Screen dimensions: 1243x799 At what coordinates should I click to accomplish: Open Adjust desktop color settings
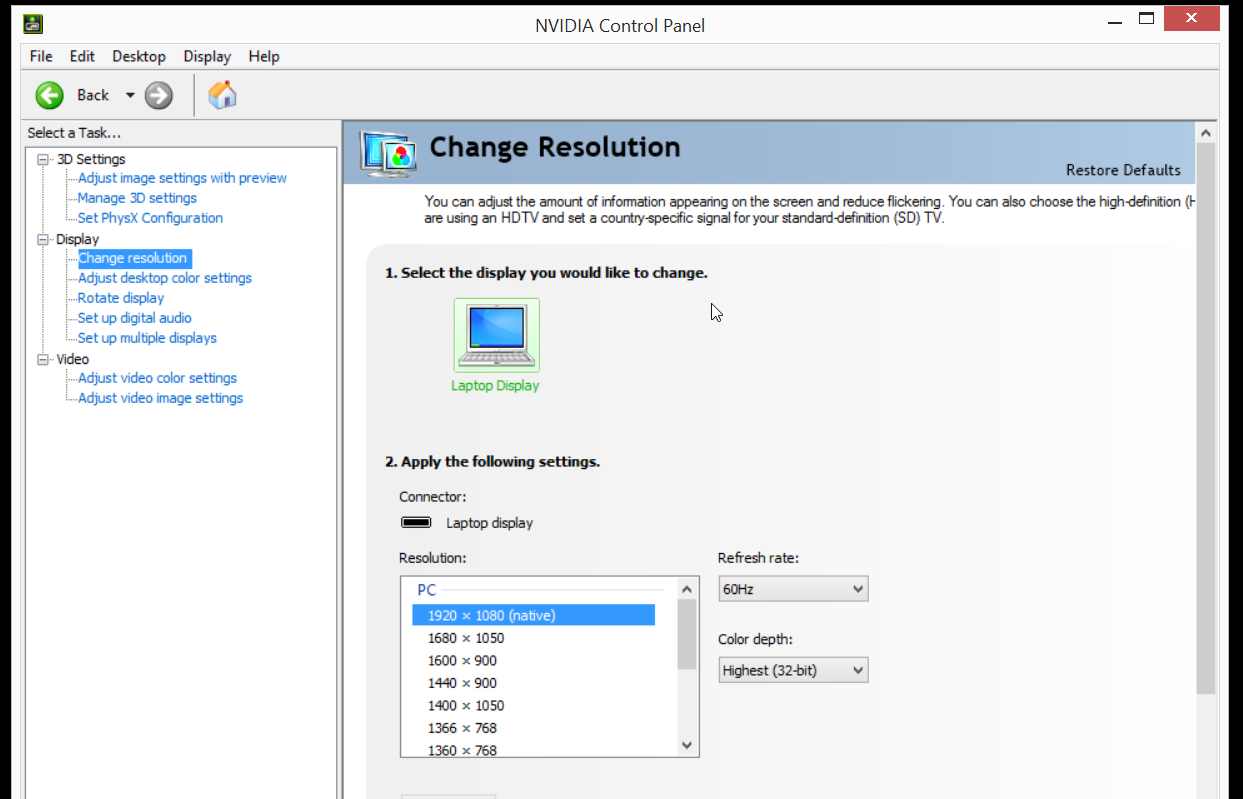[x=165, y=278]
